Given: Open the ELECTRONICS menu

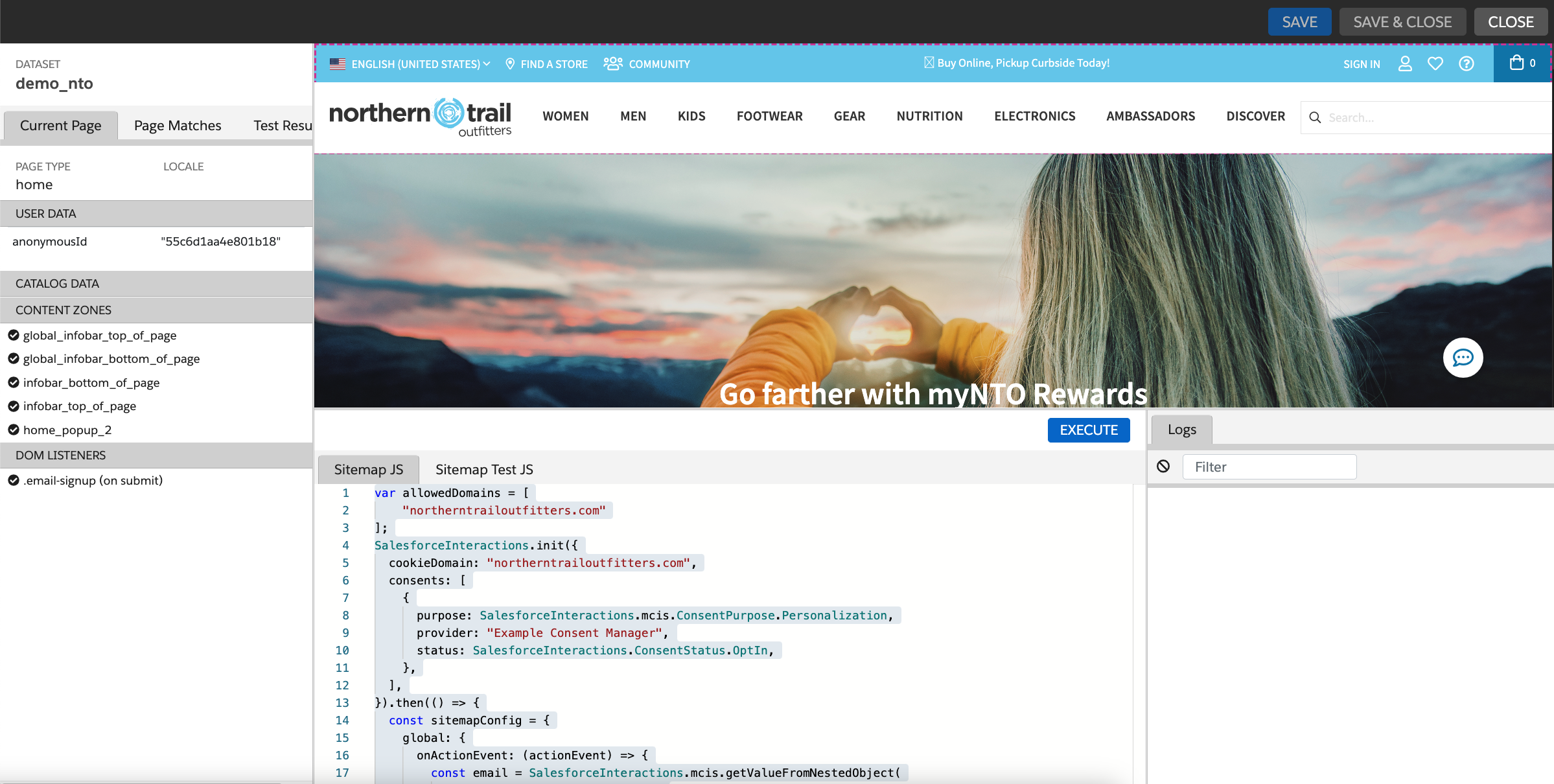Looking at the screenshot, I should 1035,116.
